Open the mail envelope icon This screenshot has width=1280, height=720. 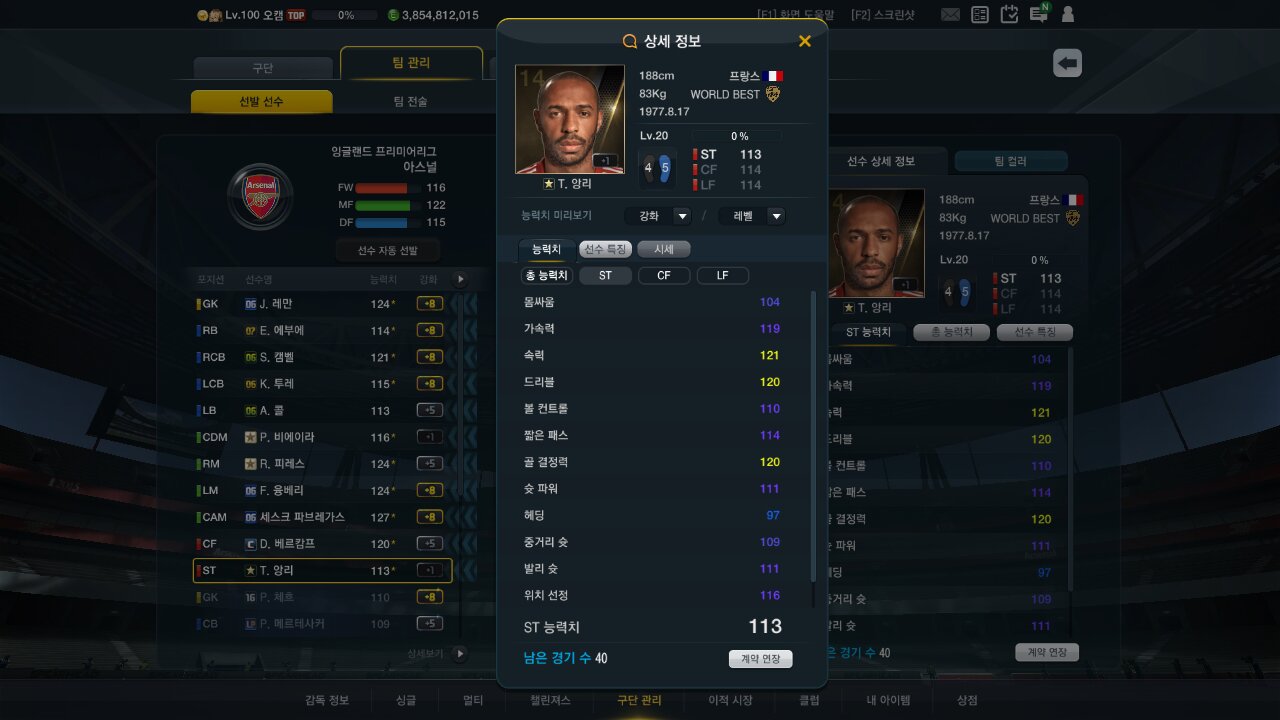[x=950, y=15]
